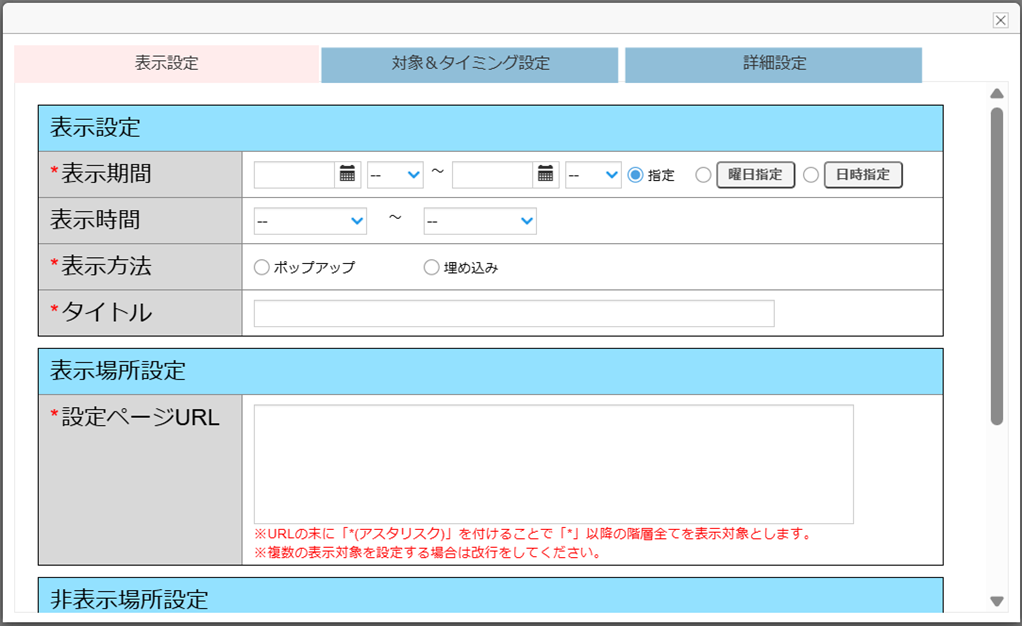The width and height of the screenshot is (1022, 626).
Task: Click the scrollbar up arrow
Action: click(x=996, y=94)
